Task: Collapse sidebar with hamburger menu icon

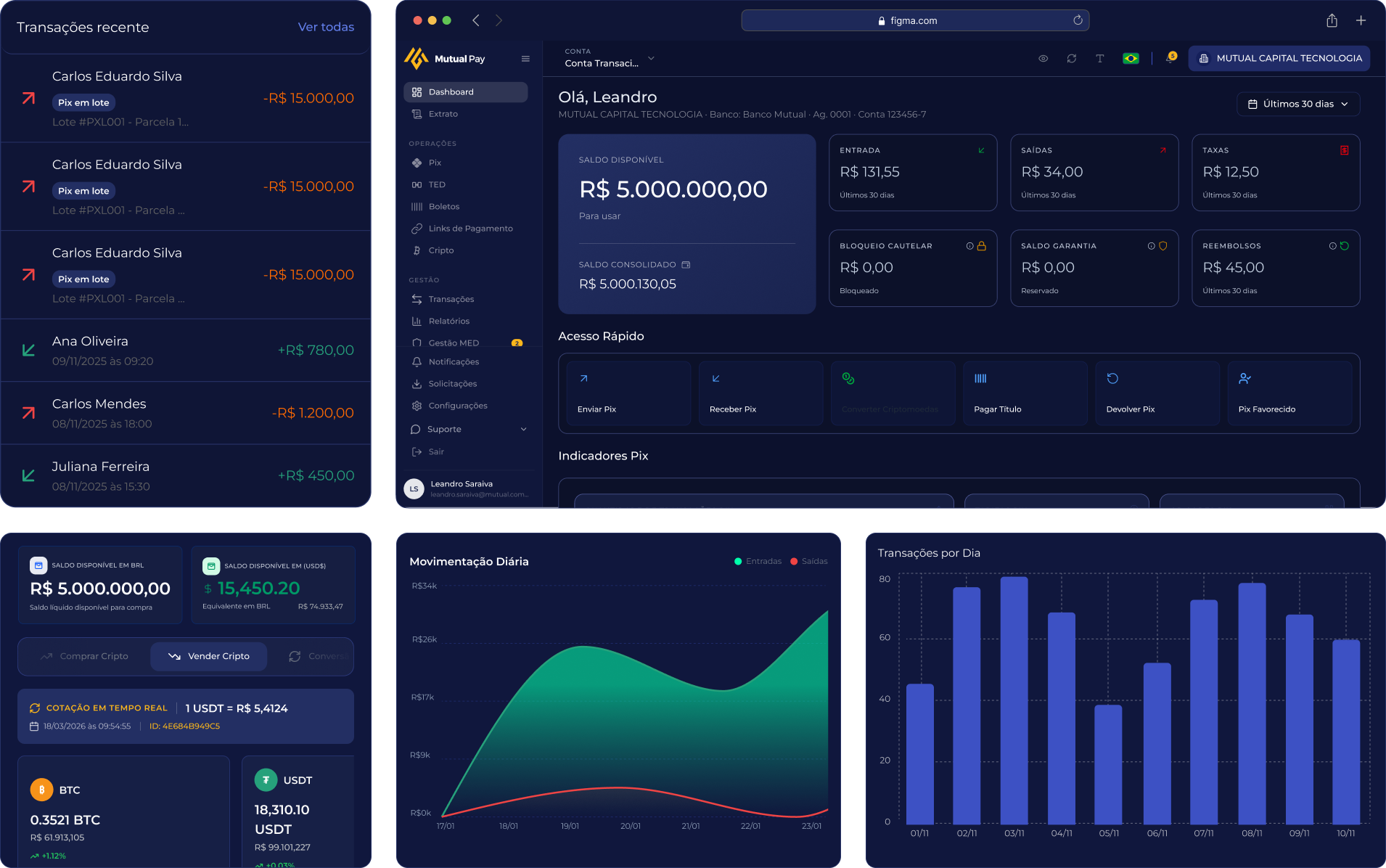Action: pyautogui.click(x=525, y=59)
